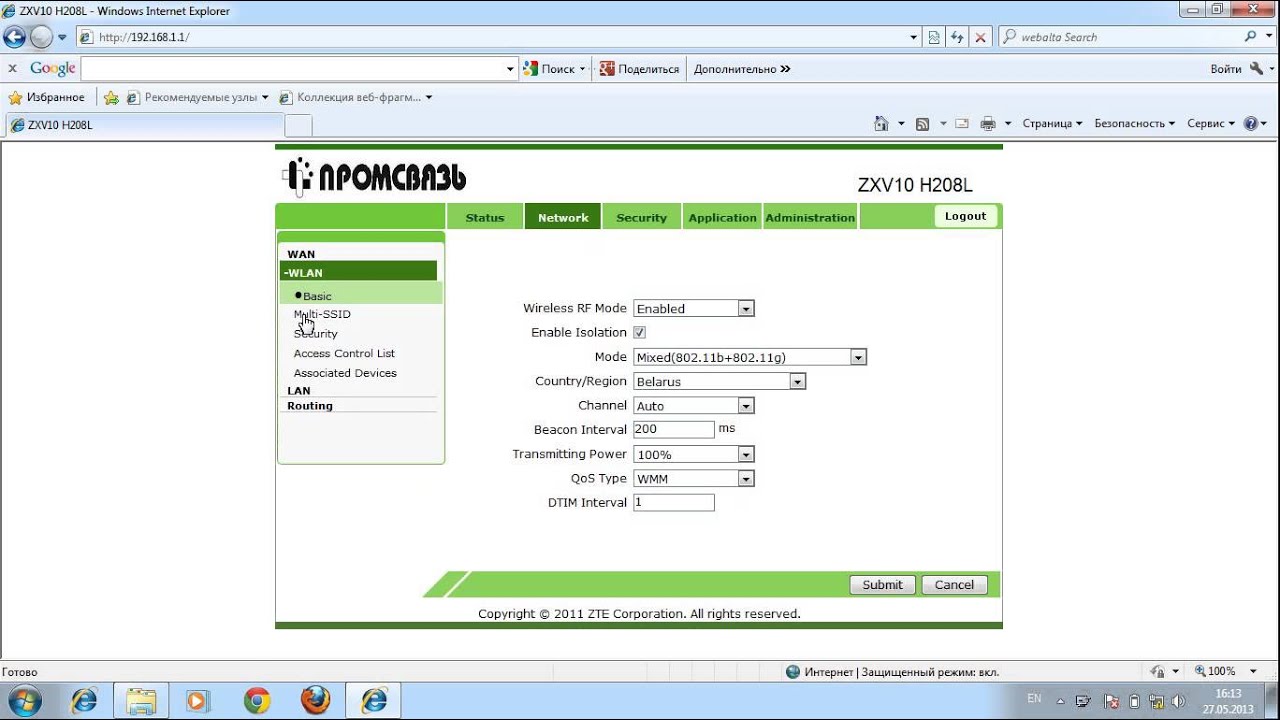This screenshot has height=720, width=1280.
Task: Launch Google Chrome from the taskbar
Action: coord(257,700)
